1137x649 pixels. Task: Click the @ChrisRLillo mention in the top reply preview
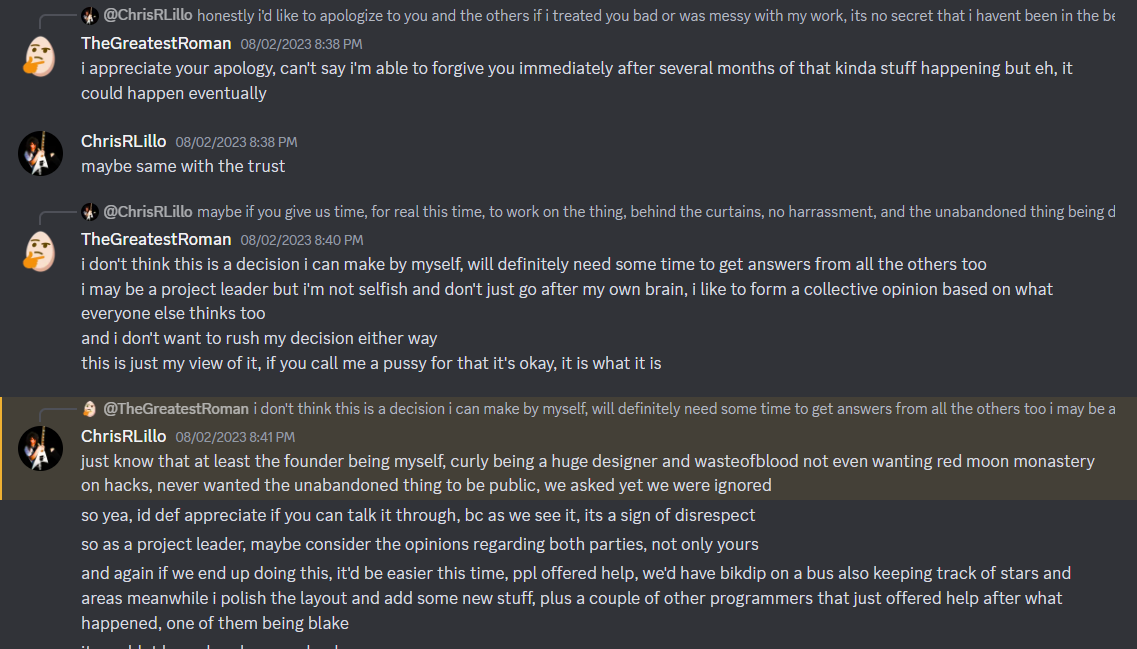click(148, 15)
